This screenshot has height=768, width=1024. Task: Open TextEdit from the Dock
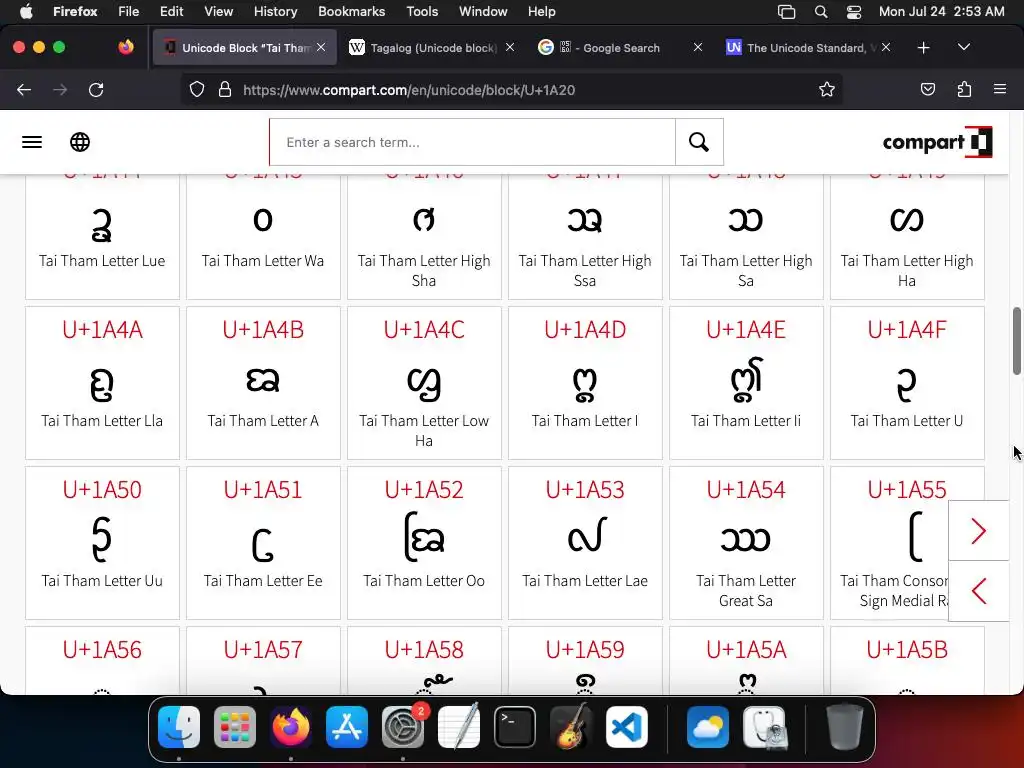458,727
